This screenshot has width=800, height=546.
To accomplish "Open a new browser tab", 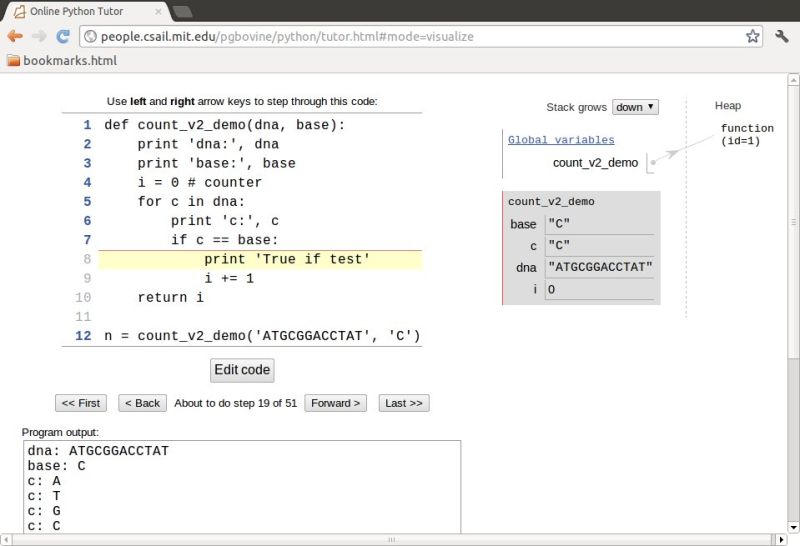I will tap(182, 11).
